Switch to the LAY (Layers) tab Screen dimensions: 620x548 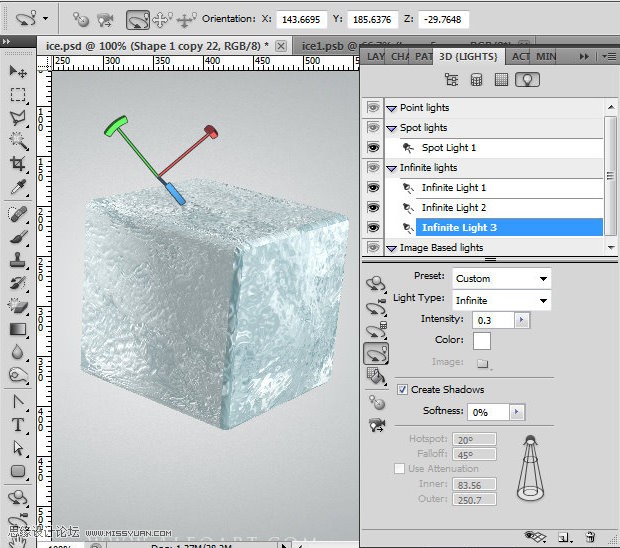click(375, 57)
